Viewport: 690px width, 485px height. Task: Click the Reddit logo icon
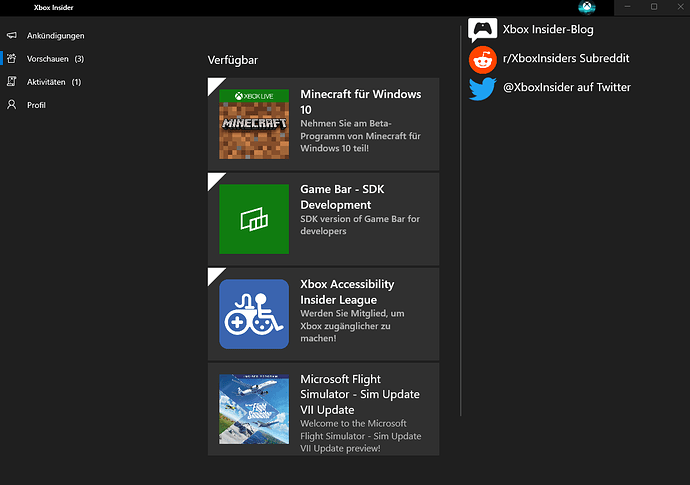(x=483, y=59)
